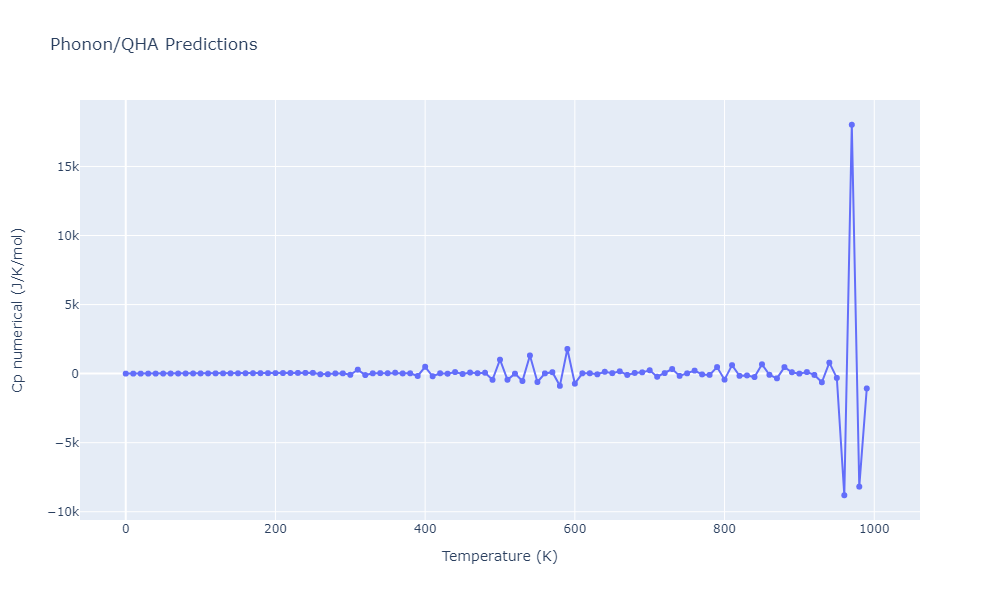
Task: Click the data point peak at 500 K
Action: point(500,360)
